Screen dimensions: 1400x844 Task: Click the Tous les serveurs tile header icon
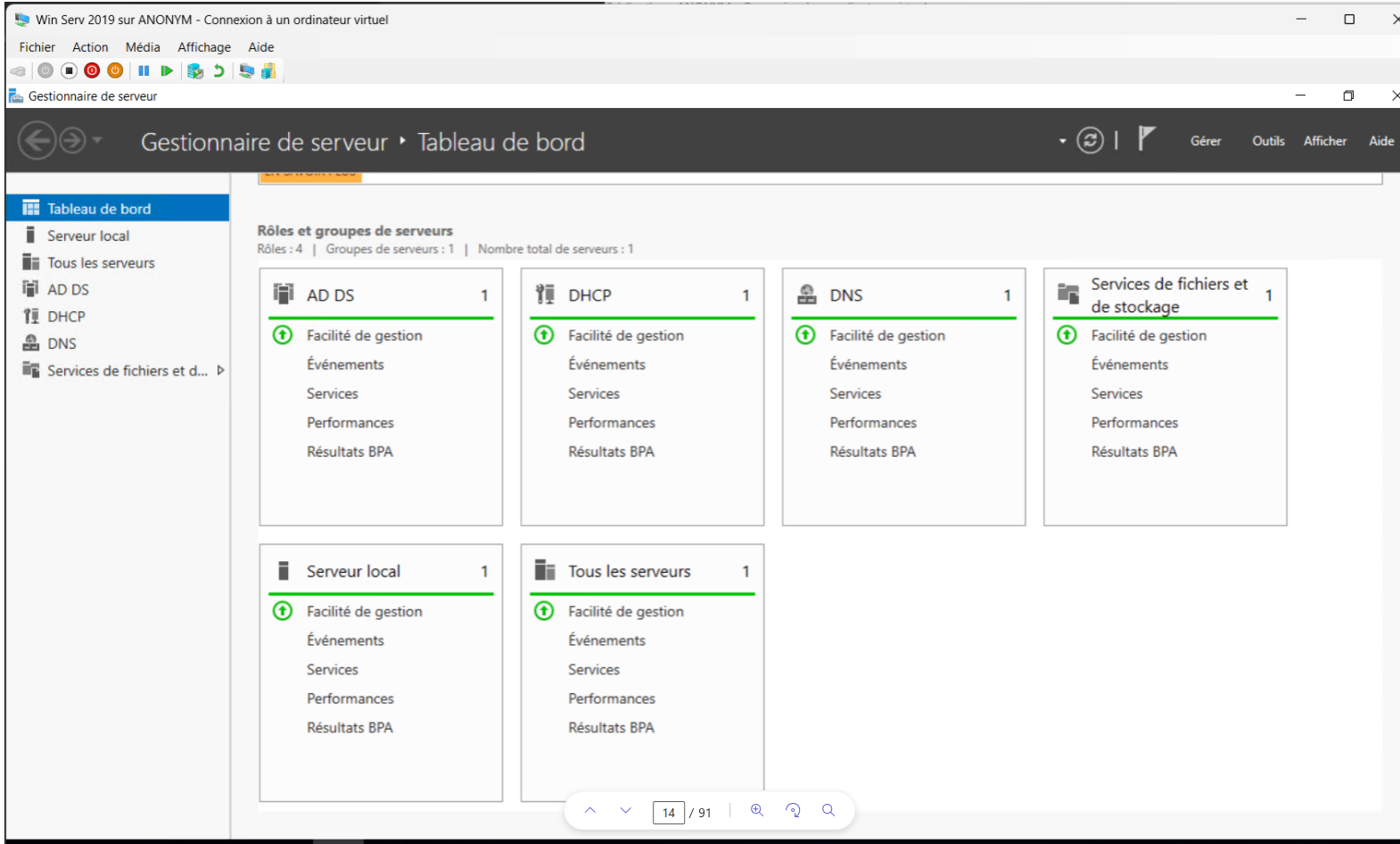(x=545, y=569)
